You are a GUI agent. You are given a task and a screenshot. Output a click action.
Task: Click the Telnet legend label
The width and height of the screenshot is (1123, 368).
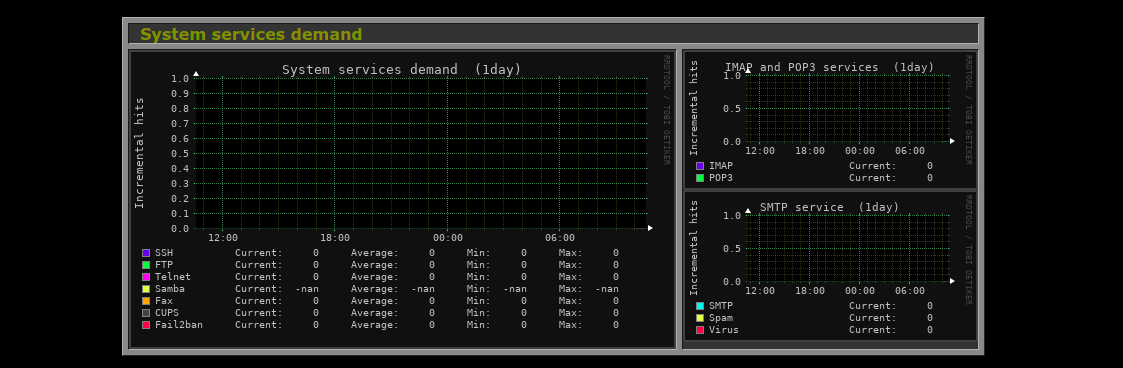[x=173, y=277]
